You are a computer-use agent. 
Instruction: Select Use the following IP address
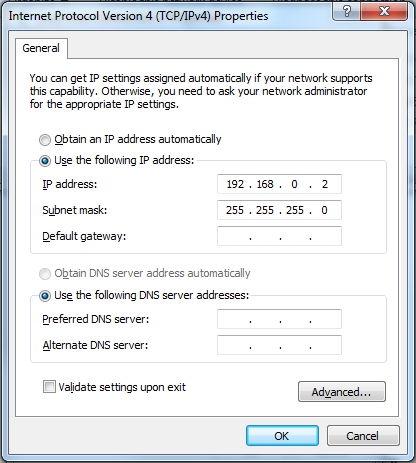(x=45, y=161)
